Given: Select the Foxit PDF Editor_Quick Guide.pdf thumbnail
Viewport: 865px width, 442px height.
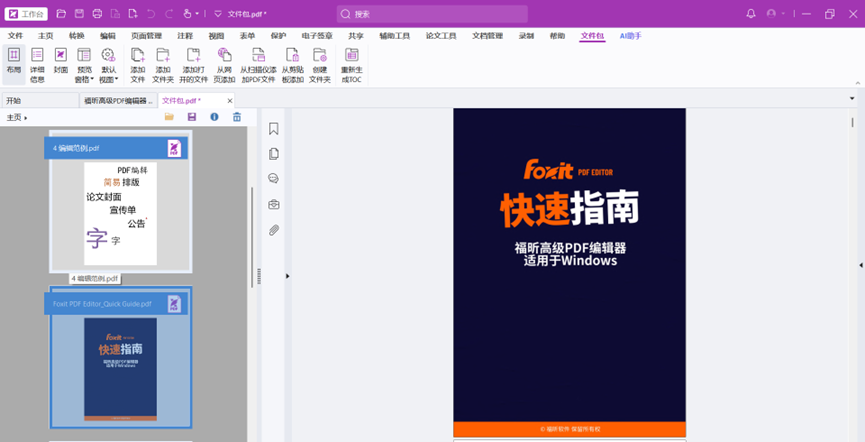Looking at the screenshot, I should pos(120,366).
